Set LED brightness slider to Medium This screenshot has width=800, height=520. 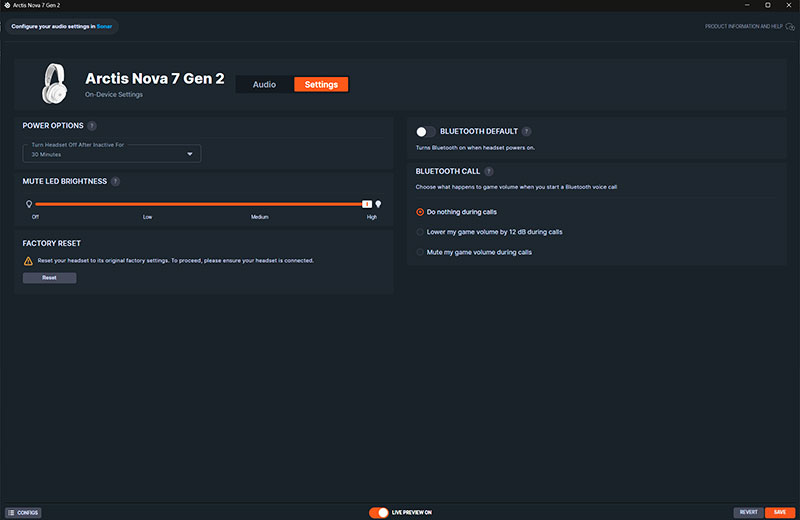tap(259, 203)
